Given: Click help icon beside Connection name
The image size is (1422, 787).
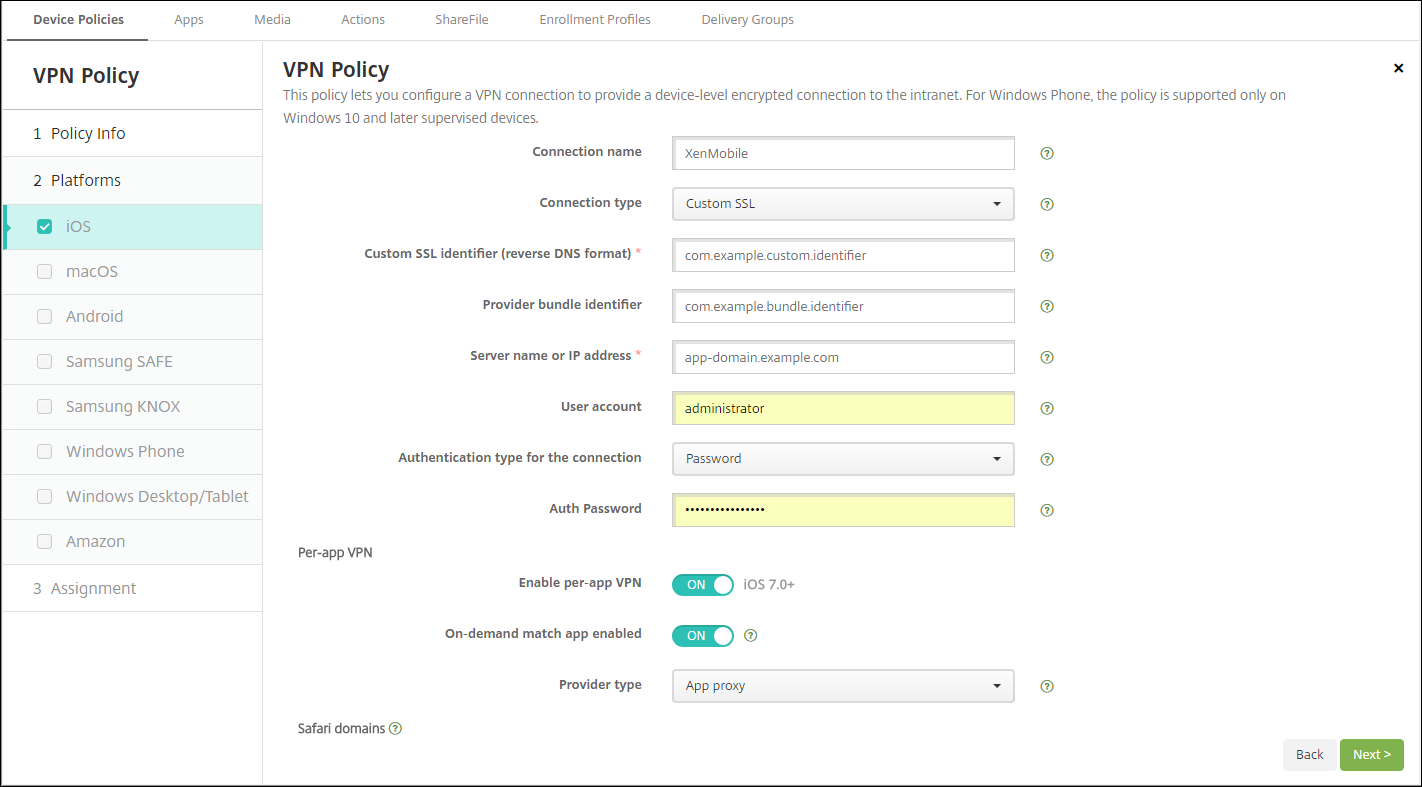Looking at the screenshot, I should (1047, 154).
